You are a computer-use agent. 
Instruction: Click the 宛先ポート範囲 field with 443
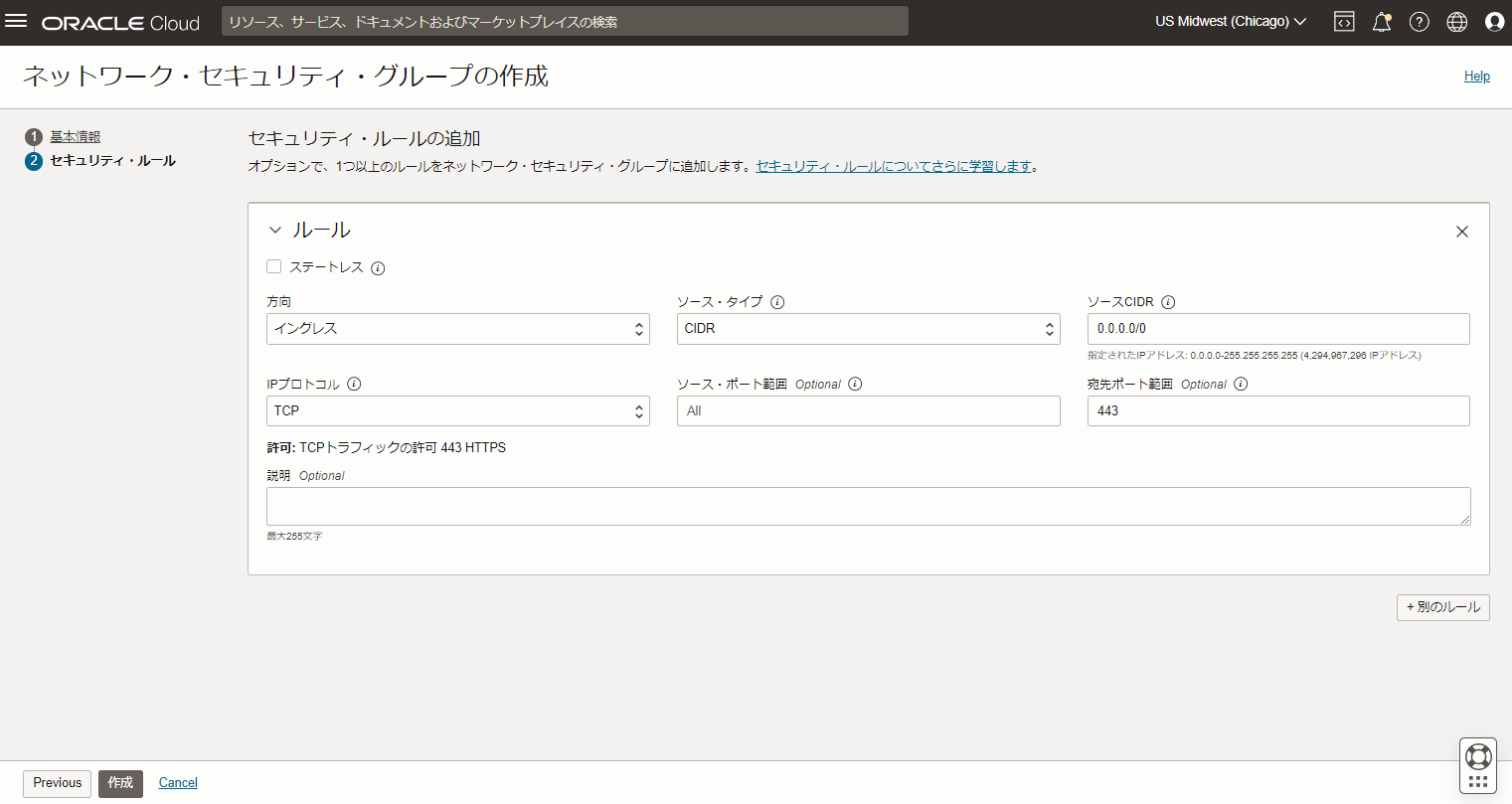coord(1278,411)
